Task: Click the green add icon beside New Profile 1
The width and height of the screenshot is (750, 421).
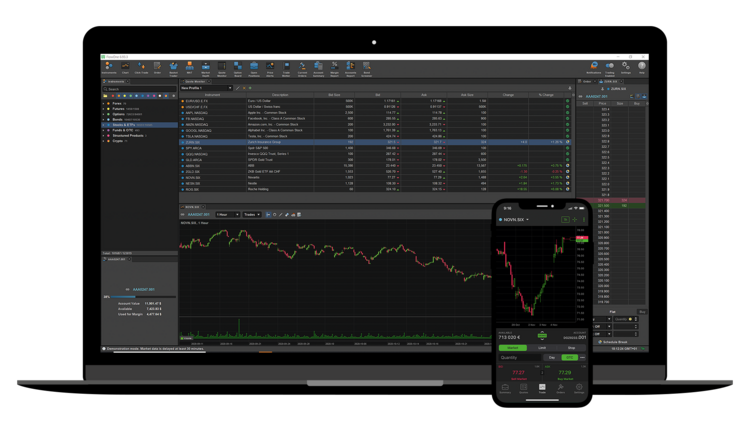Action: tap(250, 88)
